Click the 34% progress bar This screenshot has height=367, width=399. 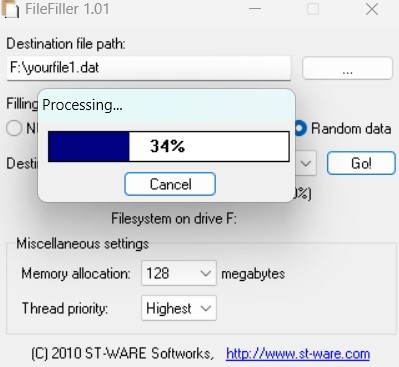point(169,146)
